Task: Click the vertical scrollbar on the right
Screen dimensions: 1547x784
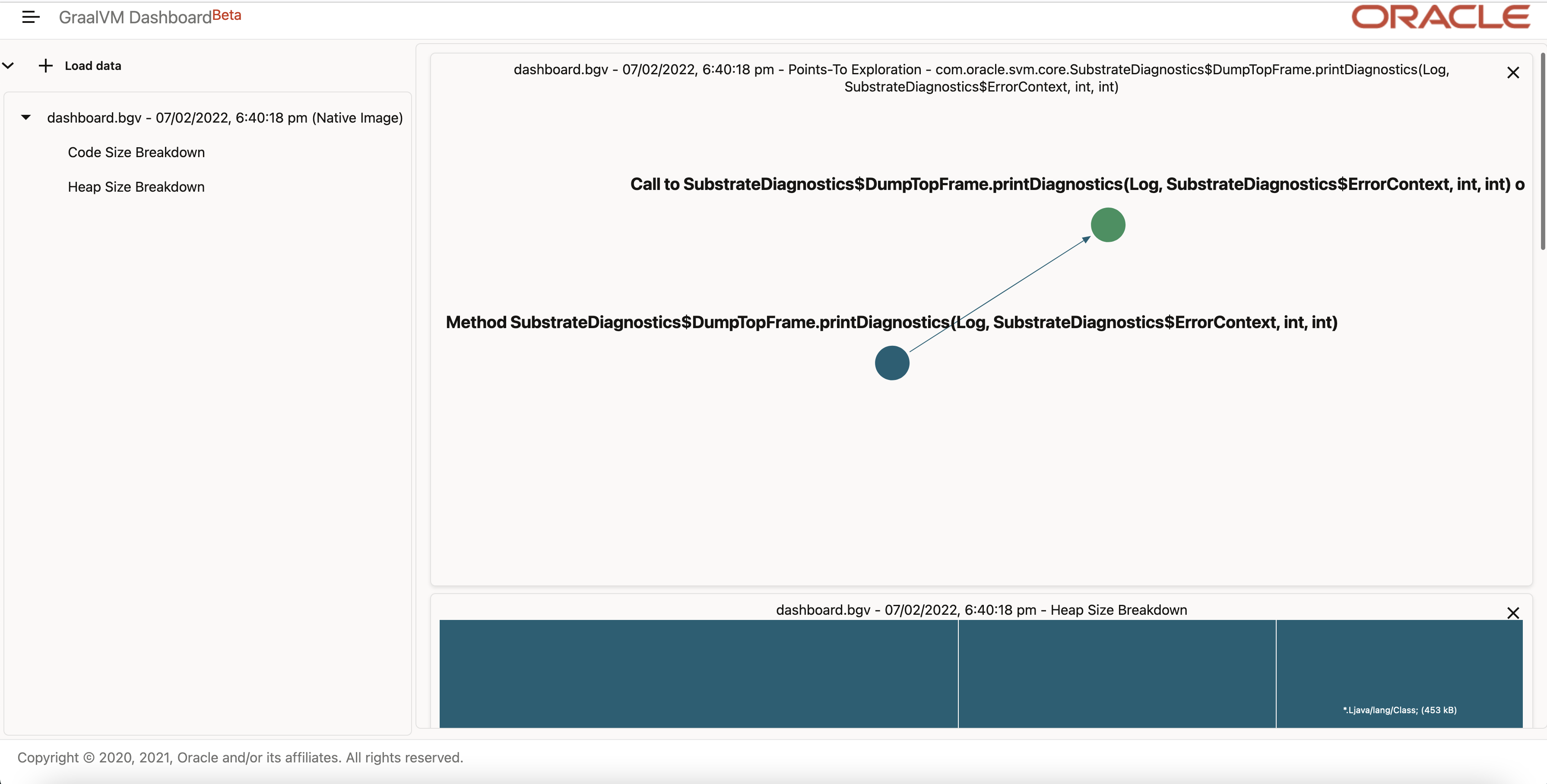Action: click(x=1543, y=151)
